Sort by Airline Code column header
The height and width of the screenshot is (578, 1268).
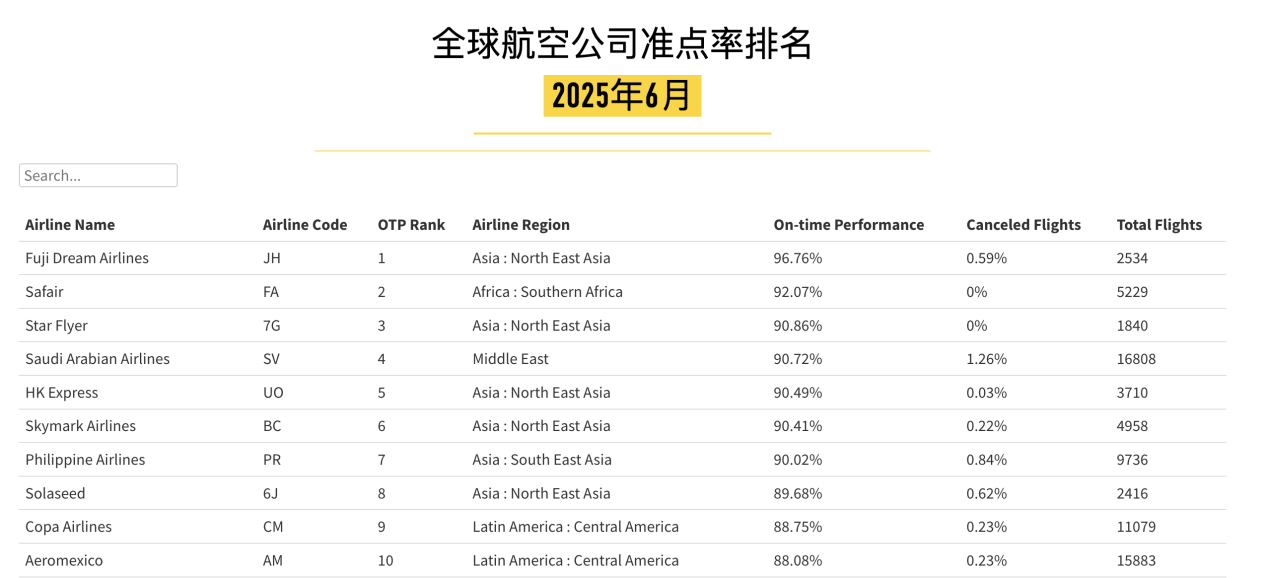tap(305, 225)
